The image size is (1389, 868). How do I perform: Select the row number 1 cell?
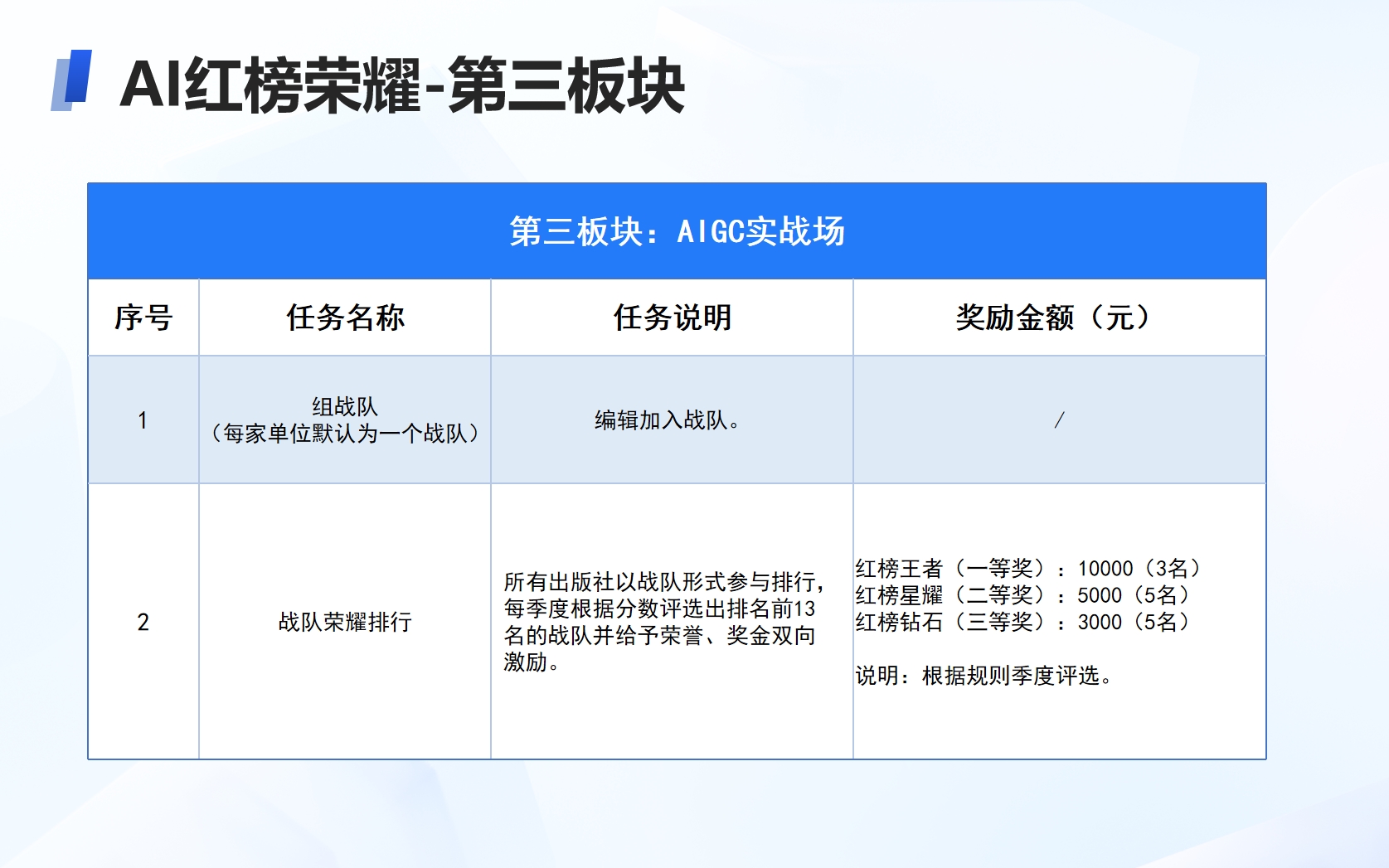143,420
